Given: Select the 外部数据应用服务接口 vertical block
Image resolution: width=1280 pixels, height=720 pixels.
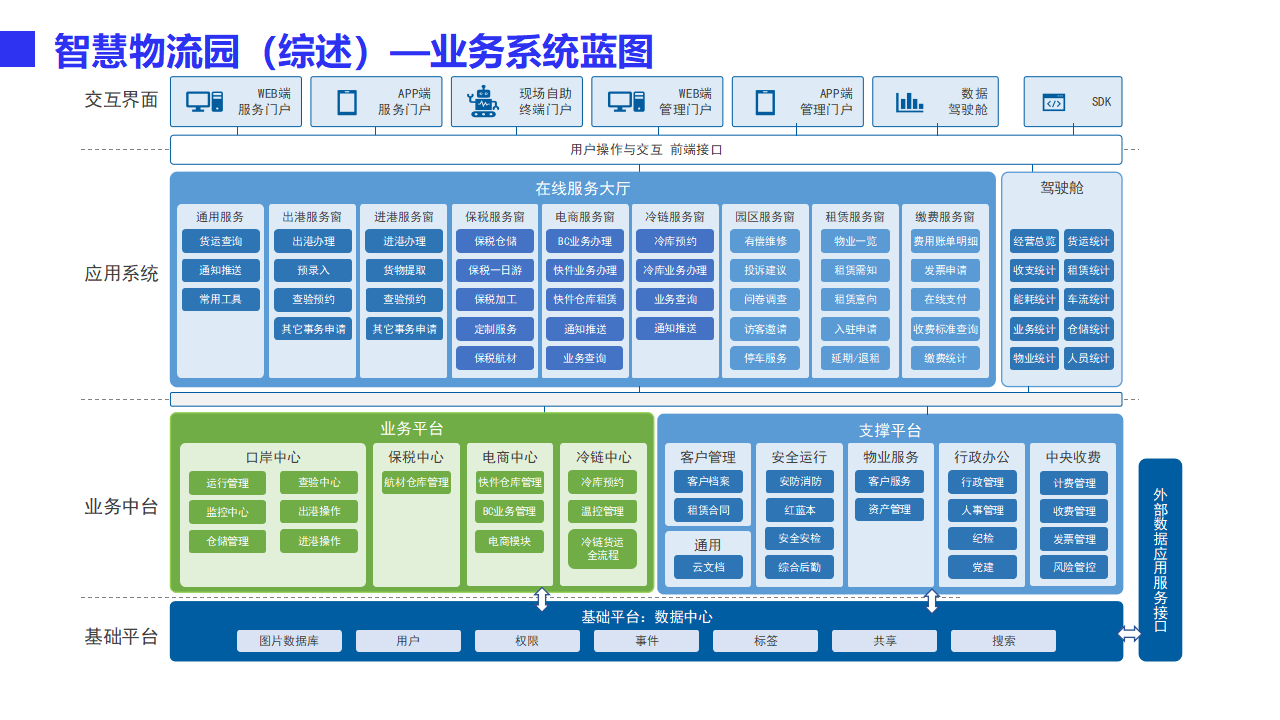Looking at the screenshot, I should point(1160,560).
